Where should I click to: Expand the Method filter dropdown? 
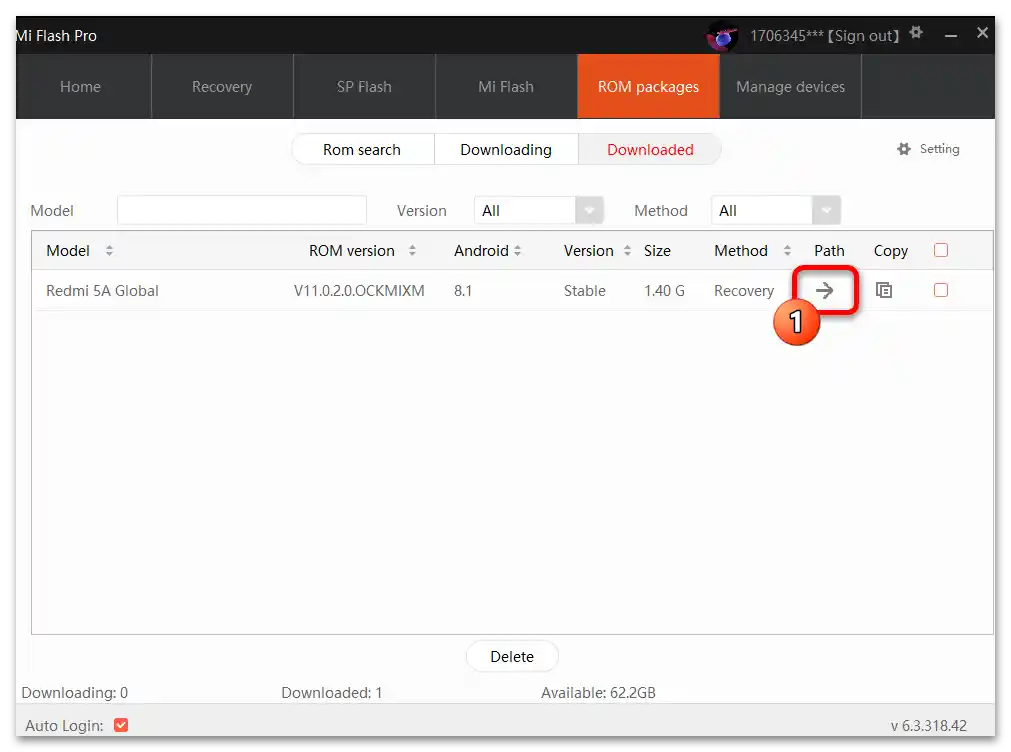[x=826, y=210]
